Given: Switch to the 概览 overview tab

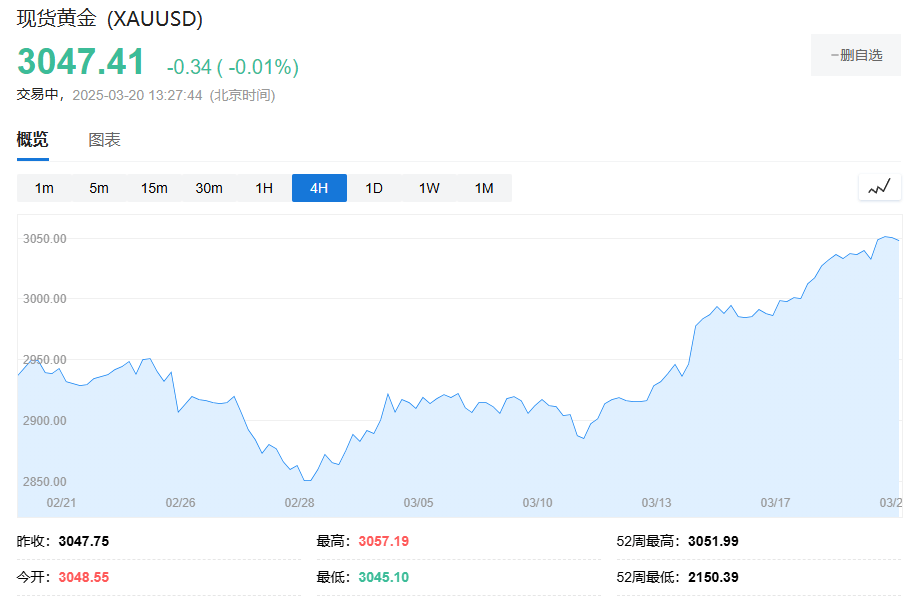Looking at the screenshot, I should 32,140.
